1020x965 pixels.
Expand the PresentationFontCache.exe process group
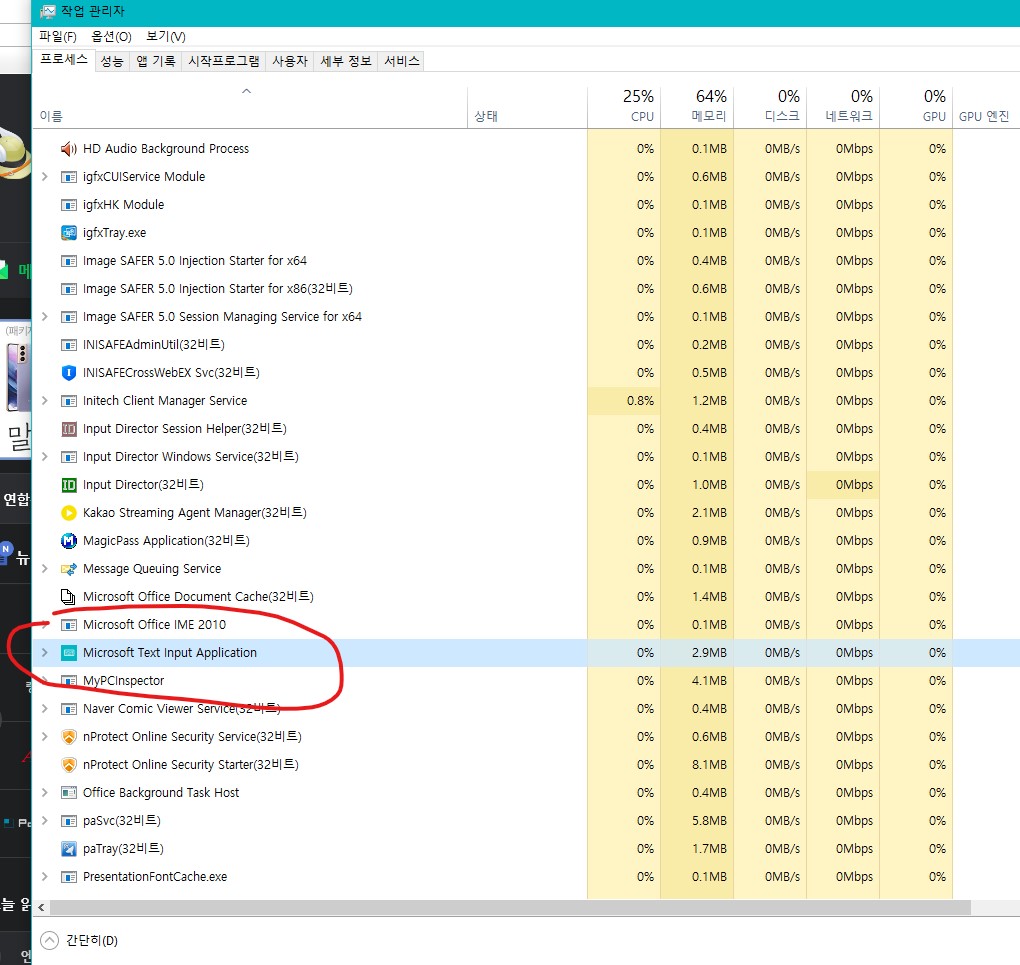[44, 876]
